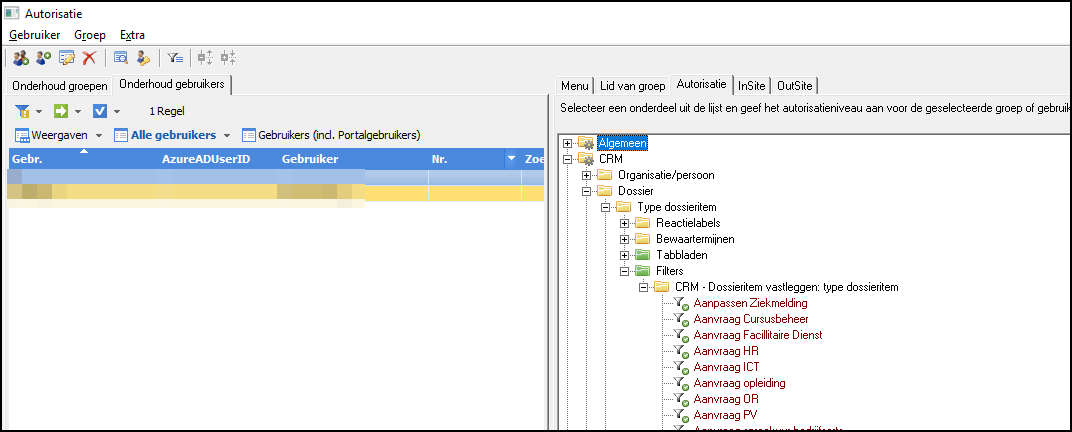This screenshot has height=432, width=1072.
Task: Switch to the Onderhoud groepen tab
Action: (59, 86)
